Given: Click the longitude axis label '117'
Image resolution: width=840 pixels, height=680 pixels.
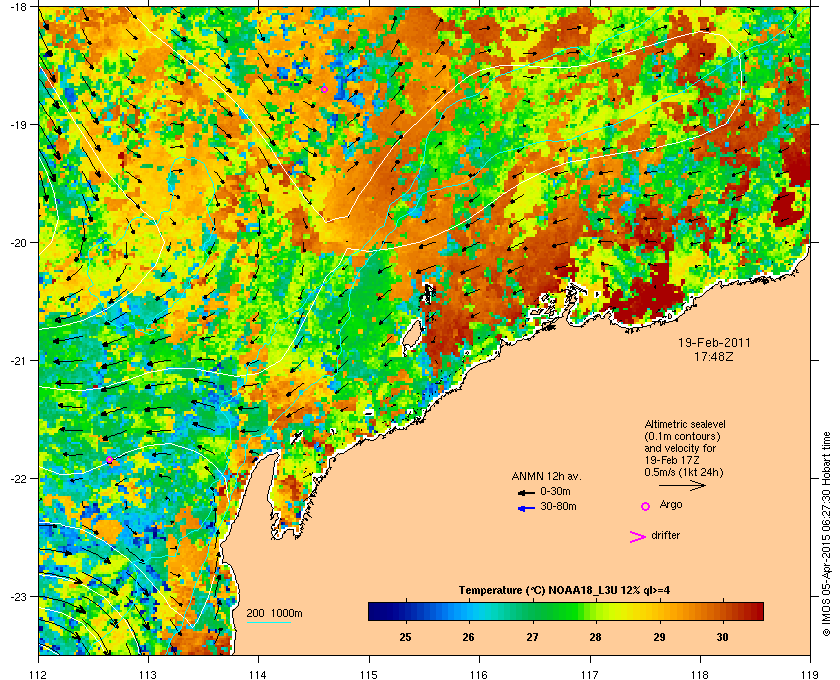Looking at the screenshot, I should 590,674.
